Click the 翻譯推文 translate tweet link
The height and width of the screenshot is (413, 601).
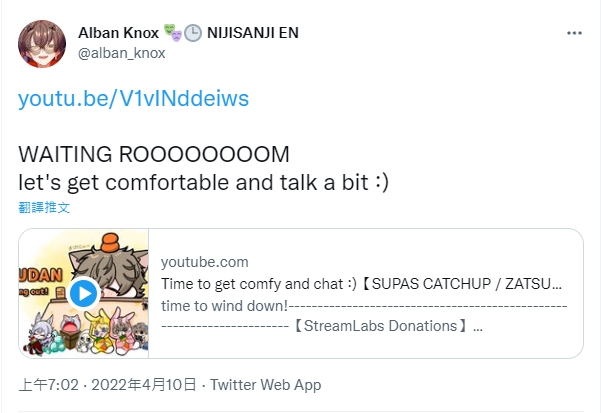click(44, 207)
